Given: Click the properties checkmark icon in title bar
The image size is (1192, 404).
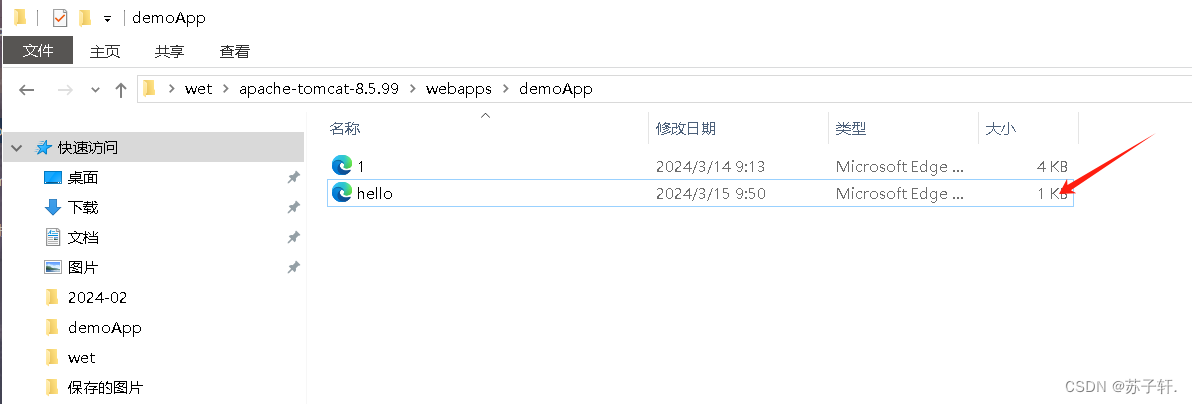Looking at the screenshot, I should [59, 17].
